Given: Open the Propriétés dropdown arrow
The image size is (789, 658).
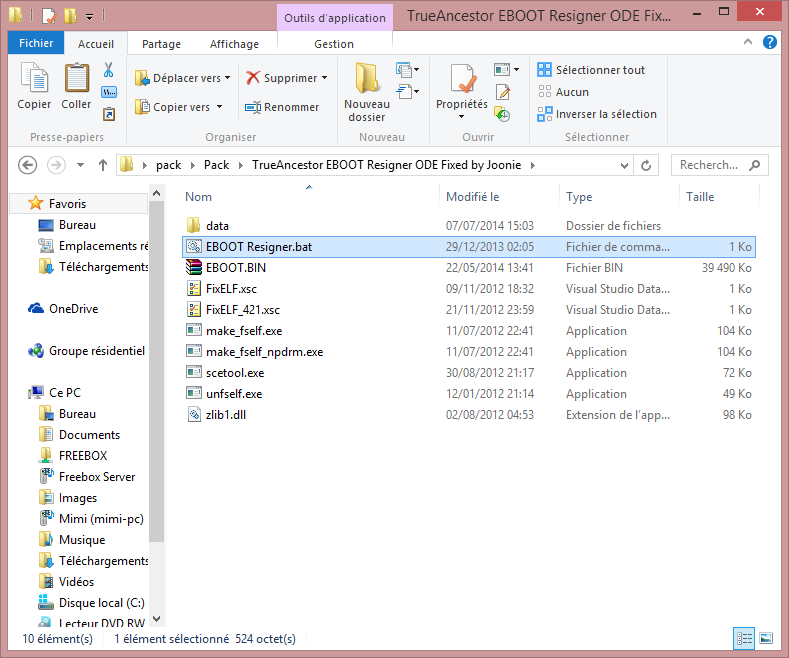Looking at the screenshot, I should [x=461, y=117].
